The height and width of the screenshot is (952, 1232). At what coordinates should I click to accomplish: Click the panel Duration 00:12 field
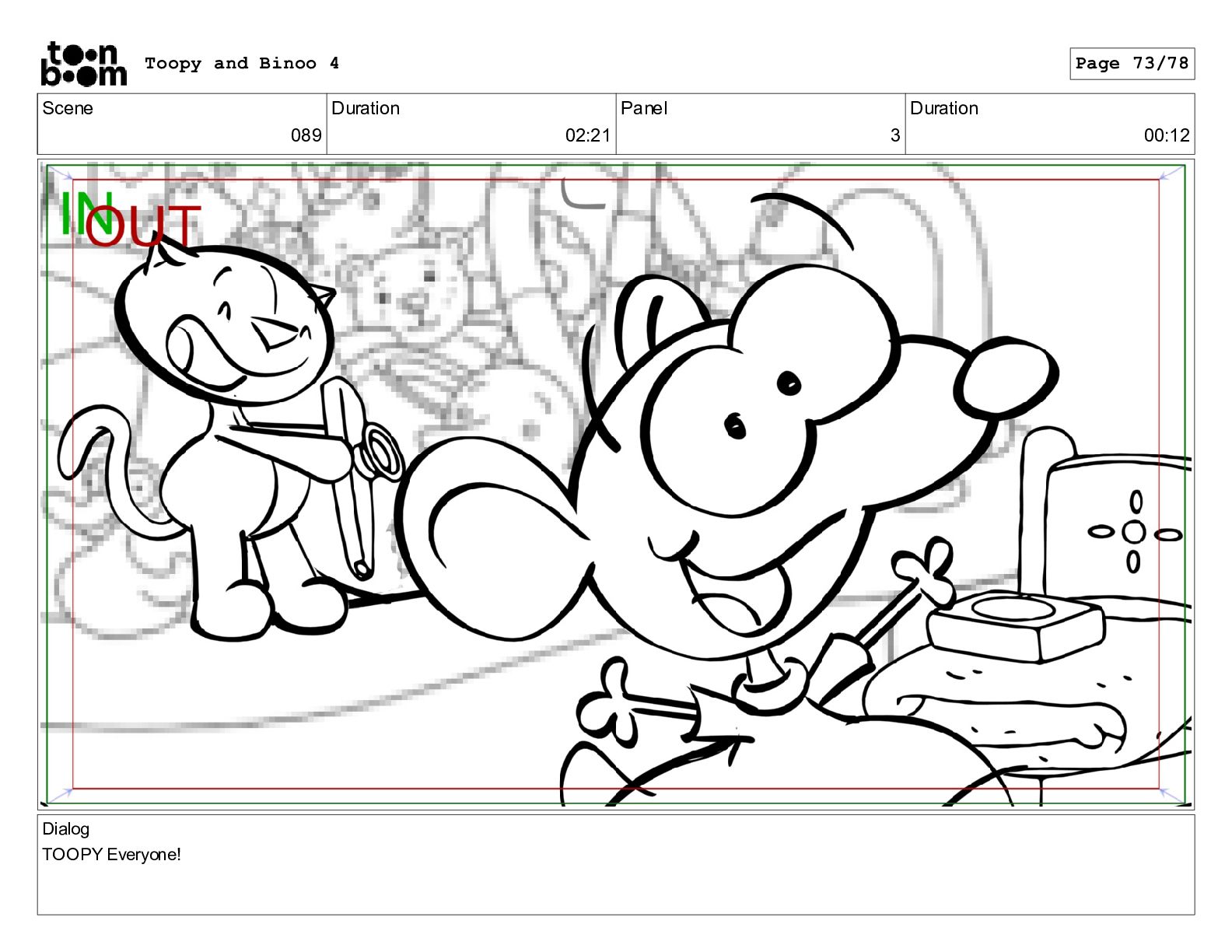1050,123
